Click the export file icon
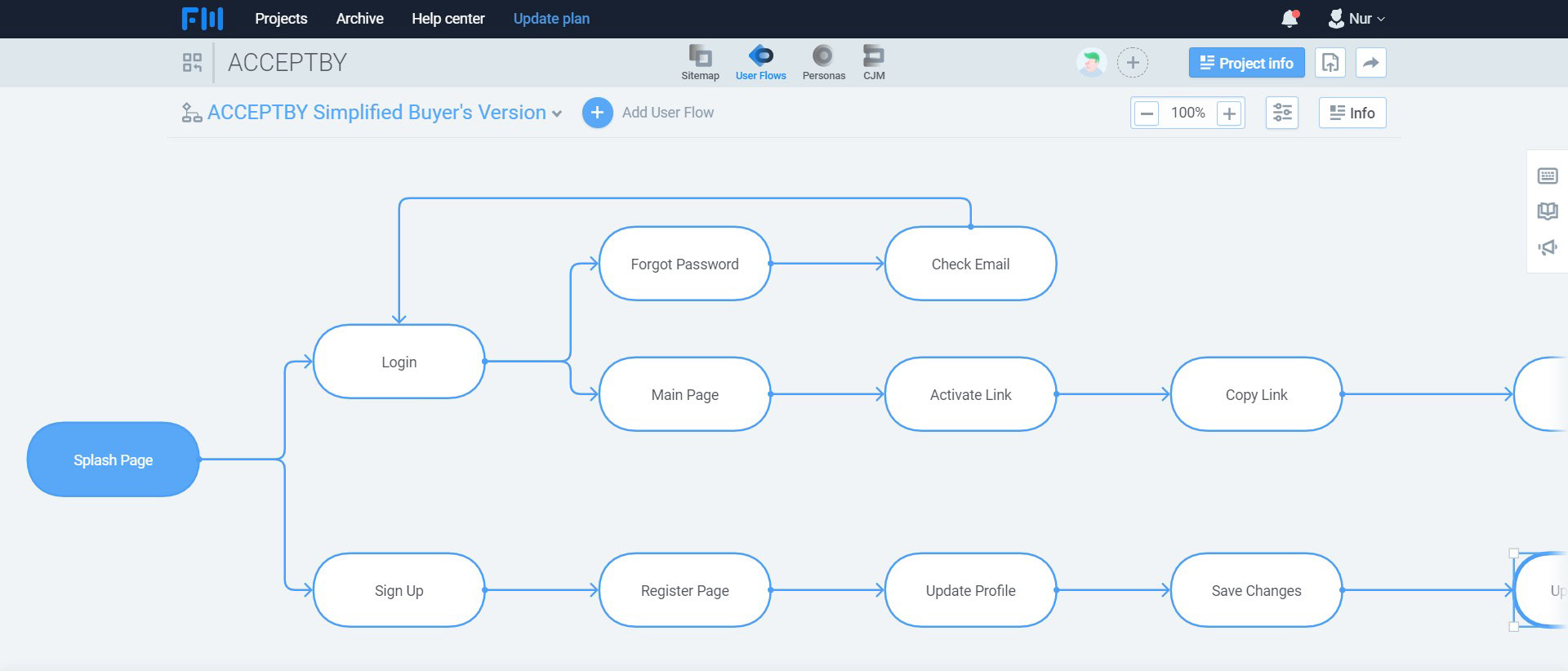This screenshot has height=671, width=1568. tap(1330, 63)
